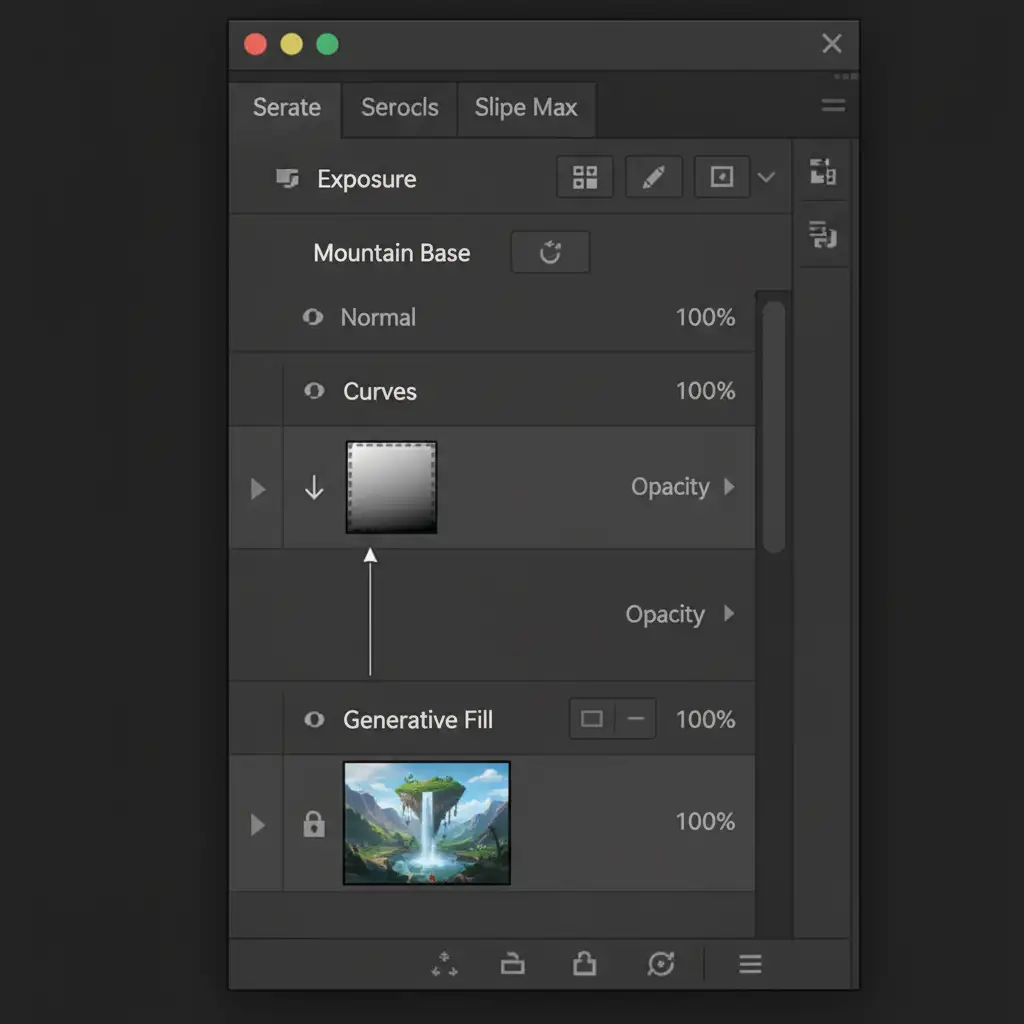Viewport: 1024px width, 1024px height.
Task: Toggle visibility of the Curves layer
Action: pyautogui.click(x=314, y=391)
